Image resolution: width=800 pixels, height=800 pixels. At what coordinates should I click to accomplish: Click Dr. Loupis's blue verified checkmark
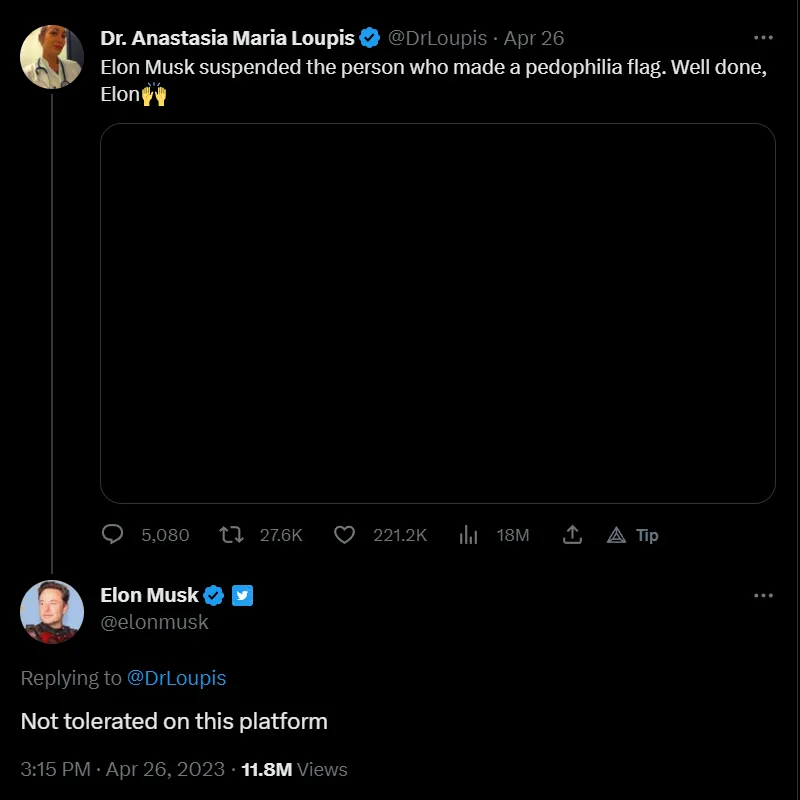coord(369,37)
